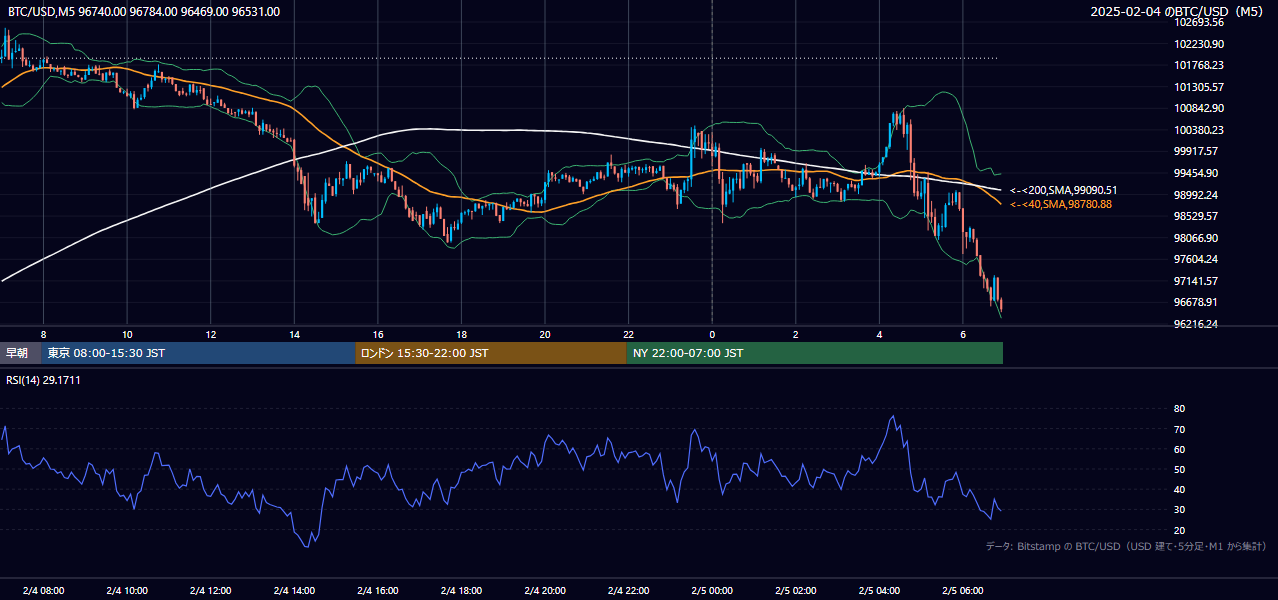Click the 2/4 16:00 date label
This screenshot has height=600, width=1278.
click(x=377, y=591)
